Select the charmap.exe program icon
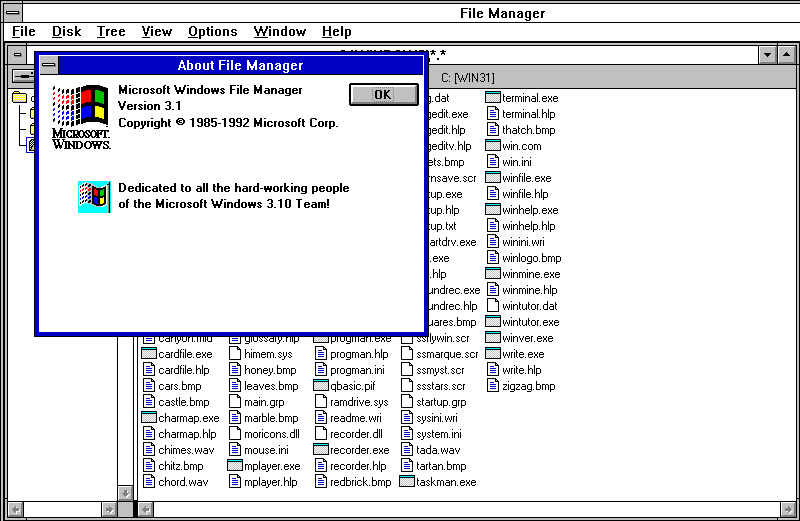Viewport: 800px width, 521px height. [x=148, y=418]
